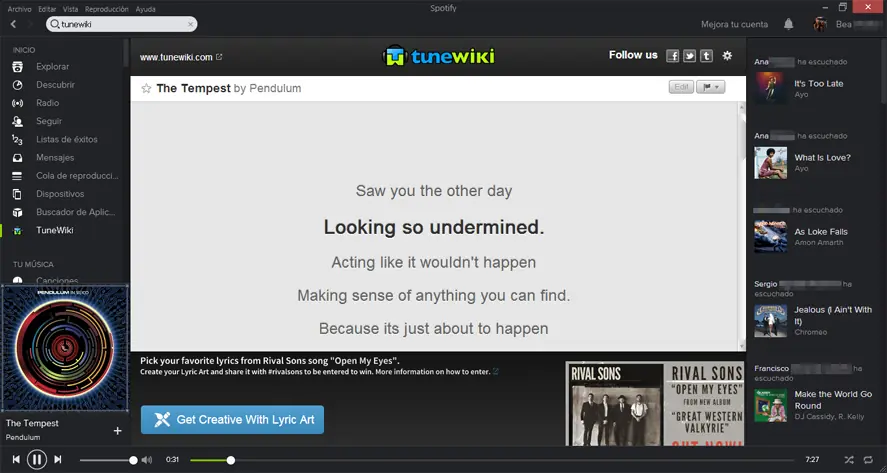This screenshot has height=473, width=887.
Task: Click the Edit lyrics button
Action: pos(681,87)
